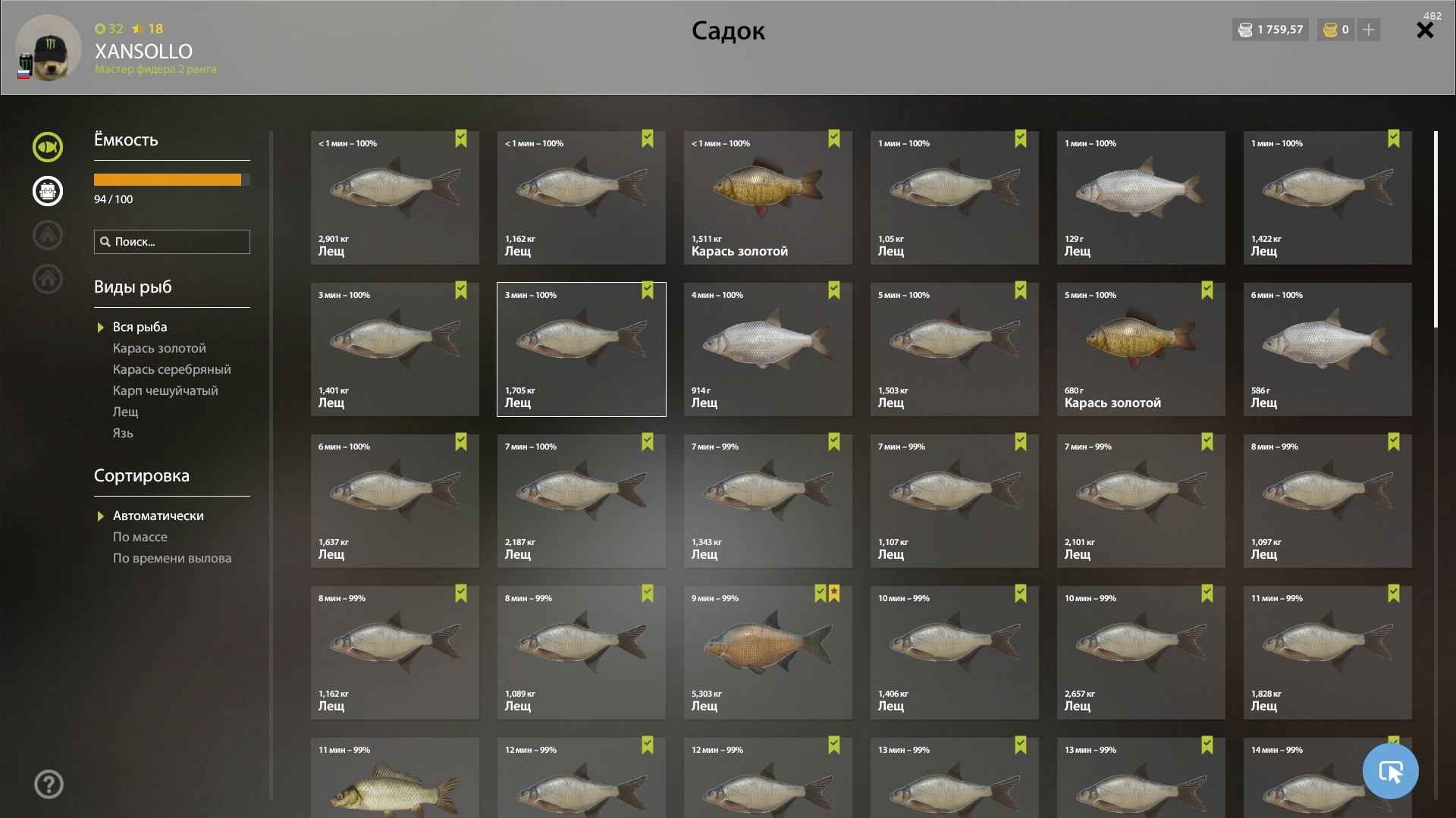Click the gold coins balance icon

[x=1330, y=30]
